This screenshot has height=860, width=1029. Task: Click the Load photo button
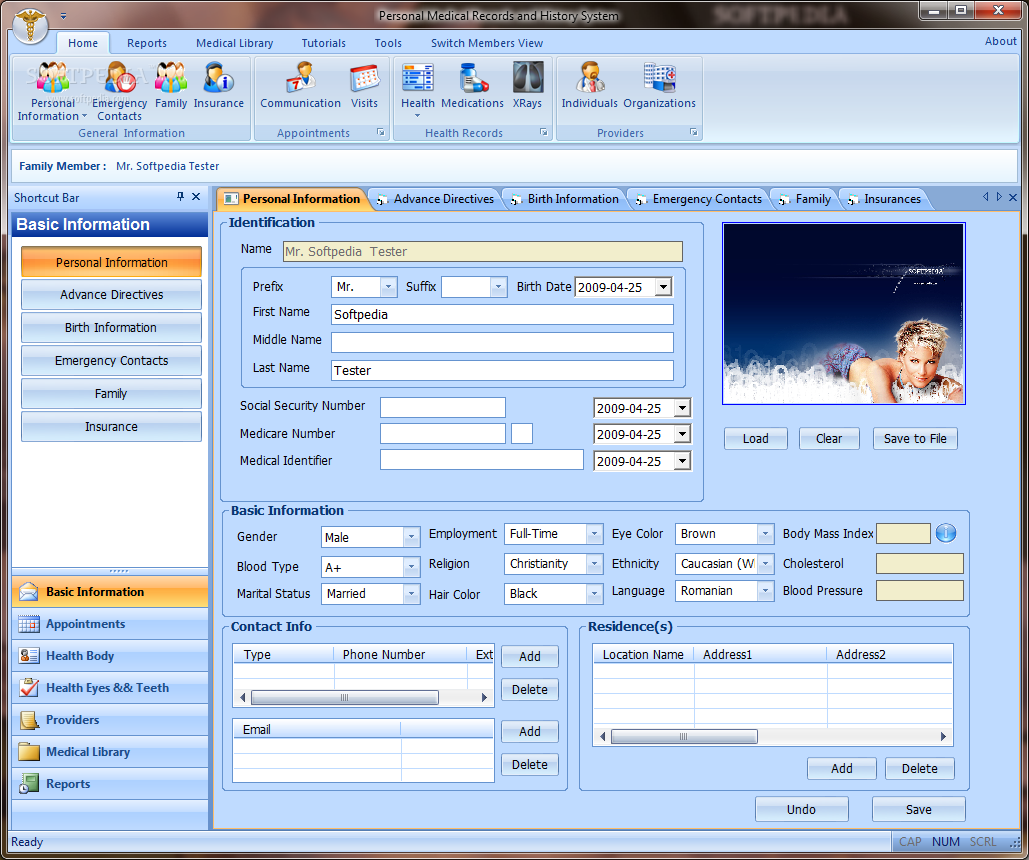pos(755,439)
